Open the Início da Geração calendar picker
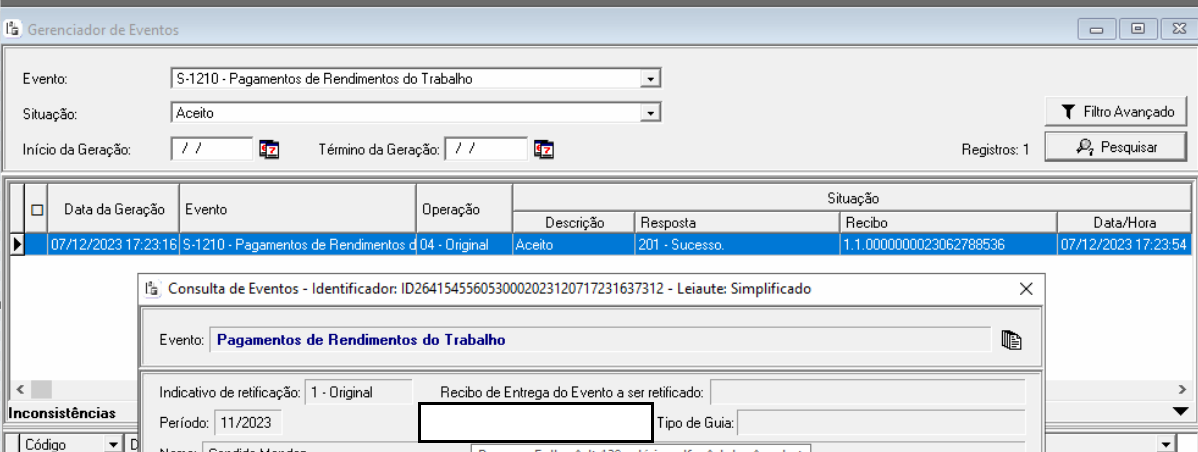 pos(269,149)
